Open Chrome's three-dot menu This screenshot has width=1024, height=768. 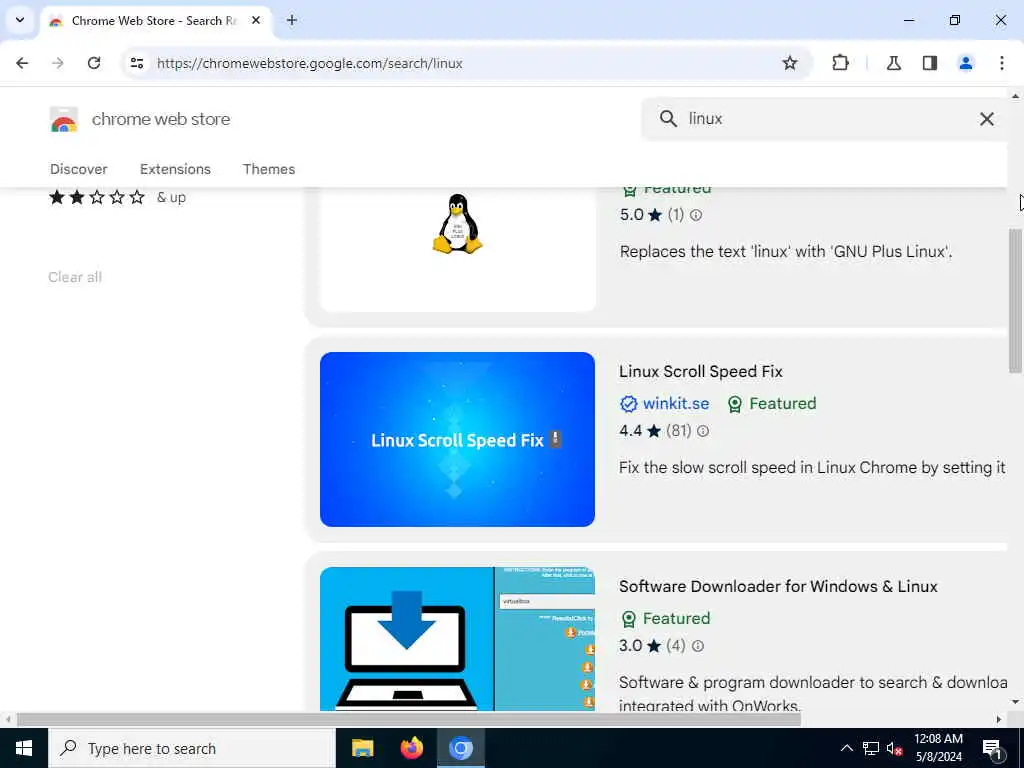click(1002, 63)
